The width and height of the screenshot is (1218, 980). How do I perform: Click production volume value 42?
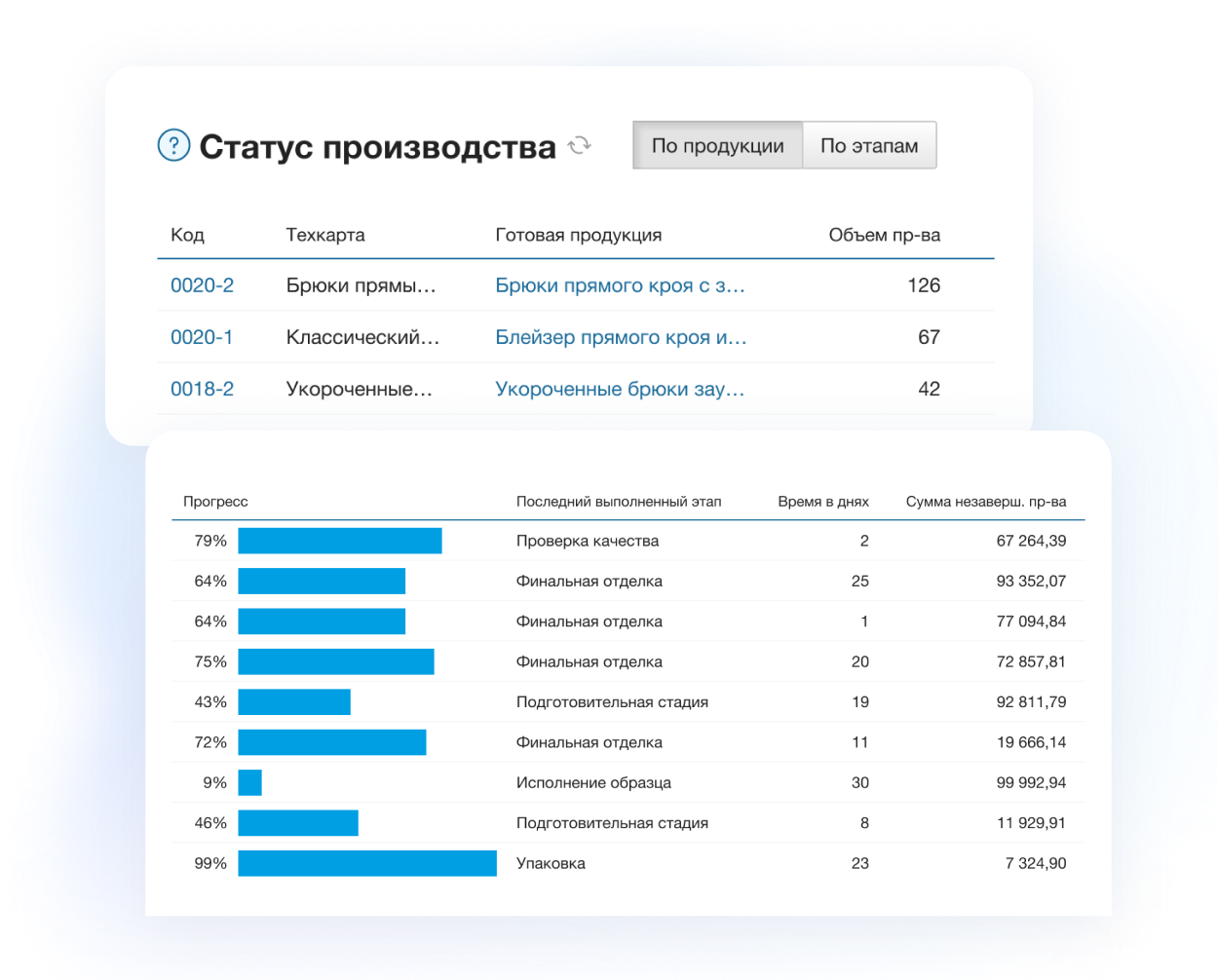[x=929, y=389]
